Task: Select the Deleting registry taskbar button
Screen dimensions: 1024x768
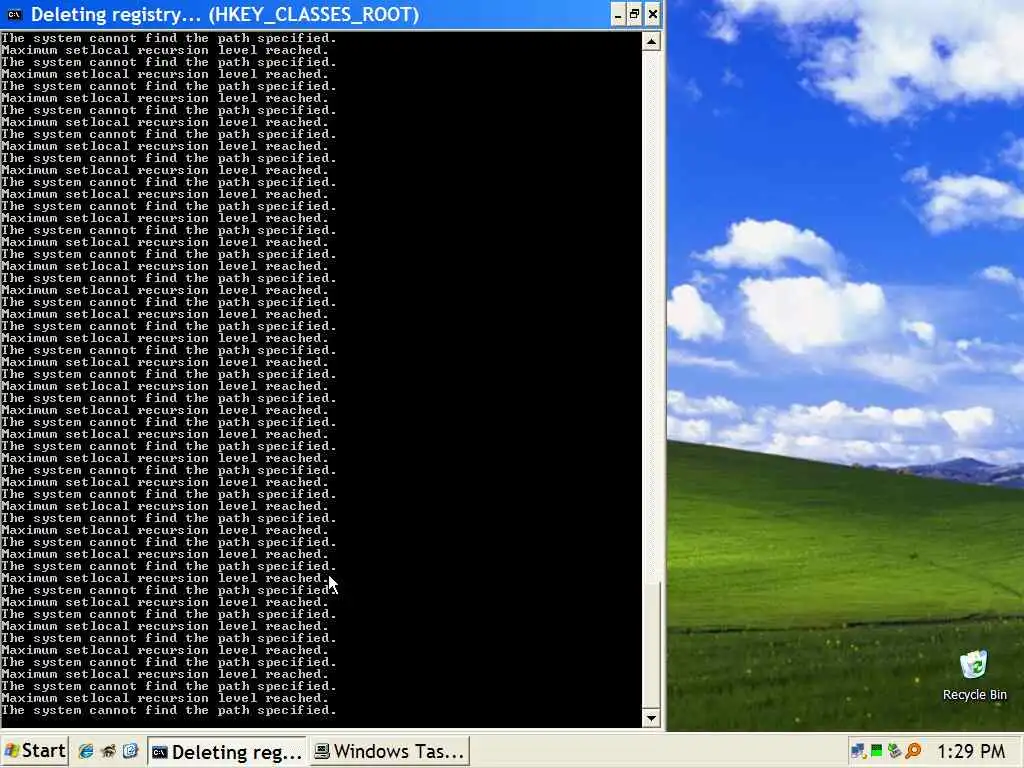Action: coord(227,752)
